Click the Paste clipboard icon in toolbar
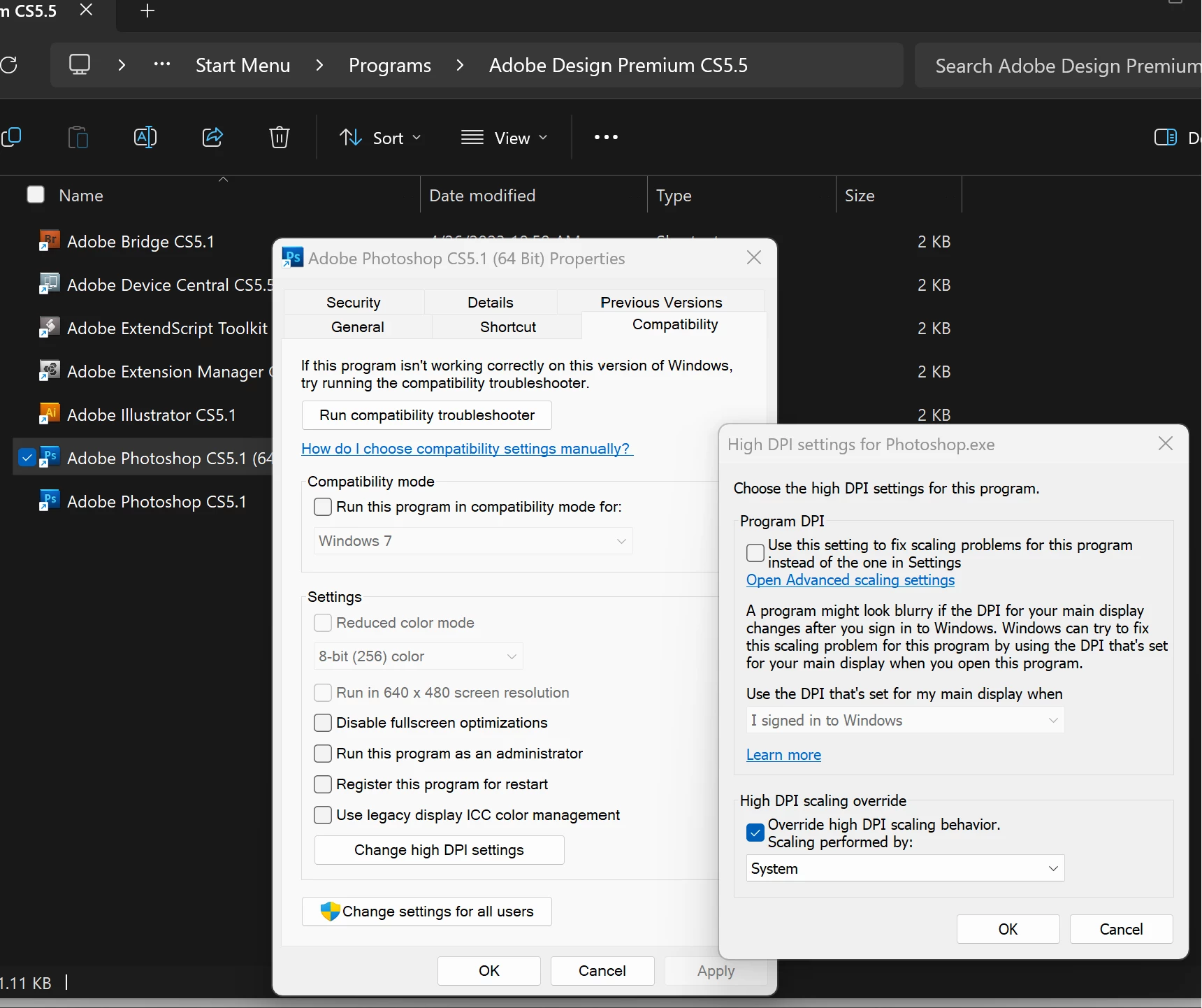1202x1008 pixels. pyautogui.click(x=78, y=137)
